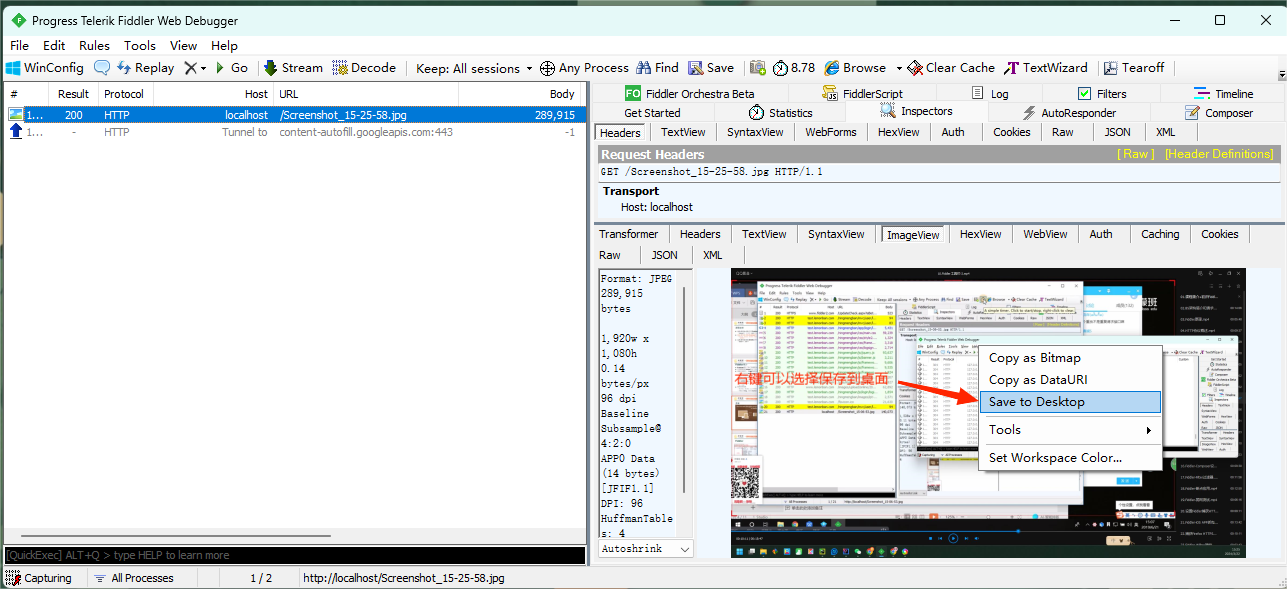Image resolution: width=1287 pixels, height=589 pixels.
Task: Open the response WebView tab
Action: pyautogui.click(x=1045, y=234)
